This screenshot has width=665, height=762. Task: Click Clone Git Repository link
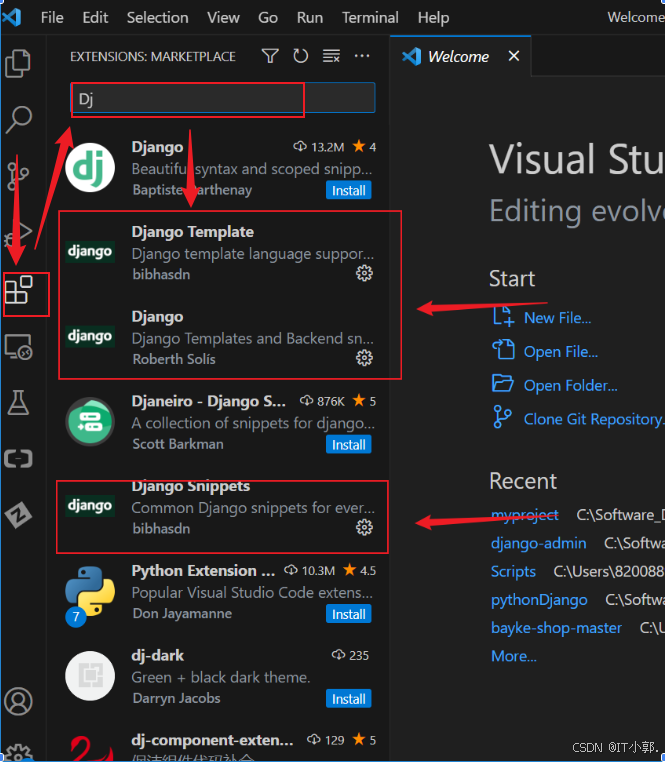593,419
